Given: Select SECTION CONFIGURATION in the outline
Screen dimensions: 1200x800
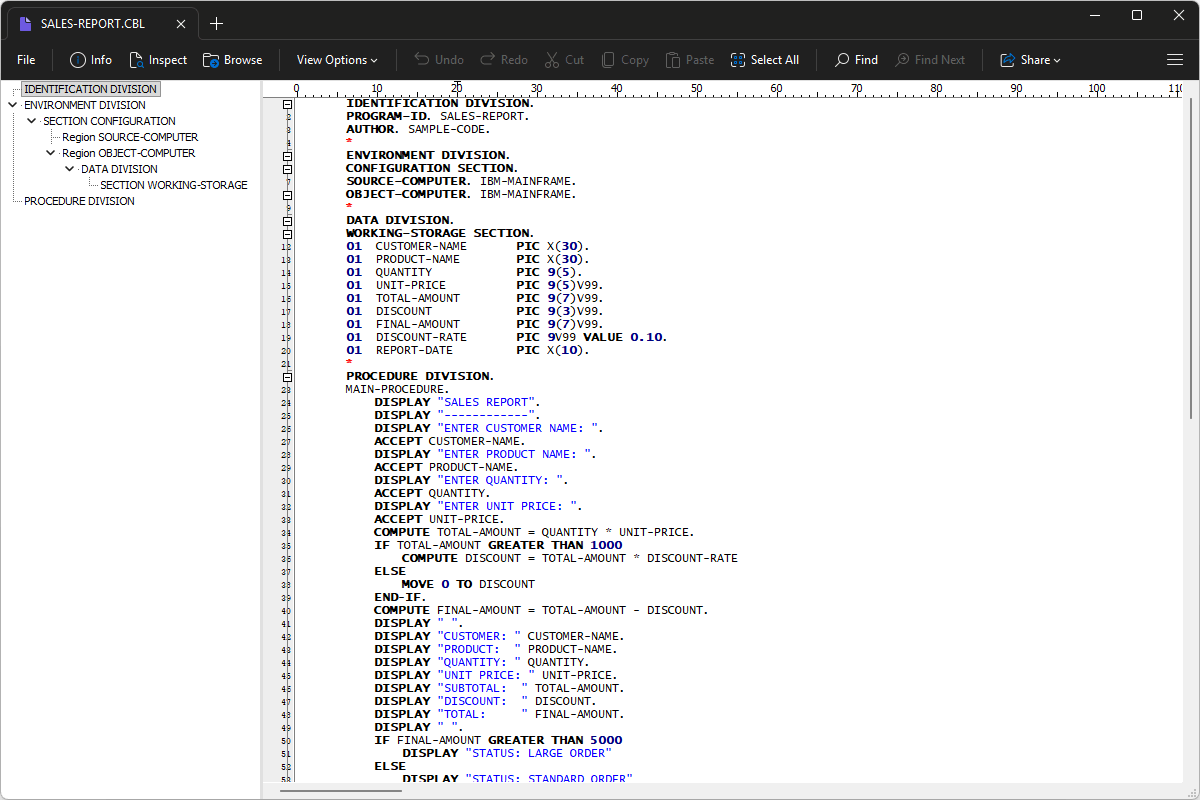Looking at the screenshot, I should click(109, 121).
